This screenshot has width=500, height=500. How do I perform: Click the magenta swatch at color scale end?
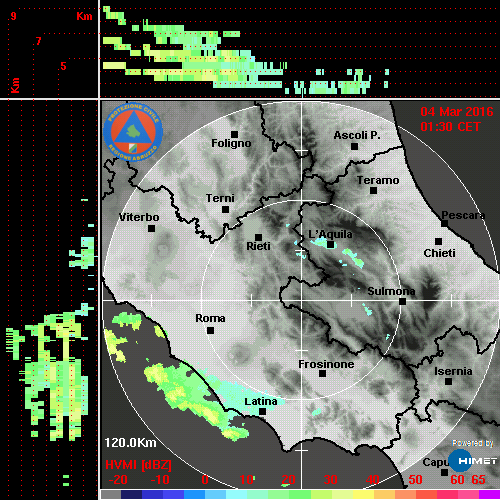click(489, 495)
